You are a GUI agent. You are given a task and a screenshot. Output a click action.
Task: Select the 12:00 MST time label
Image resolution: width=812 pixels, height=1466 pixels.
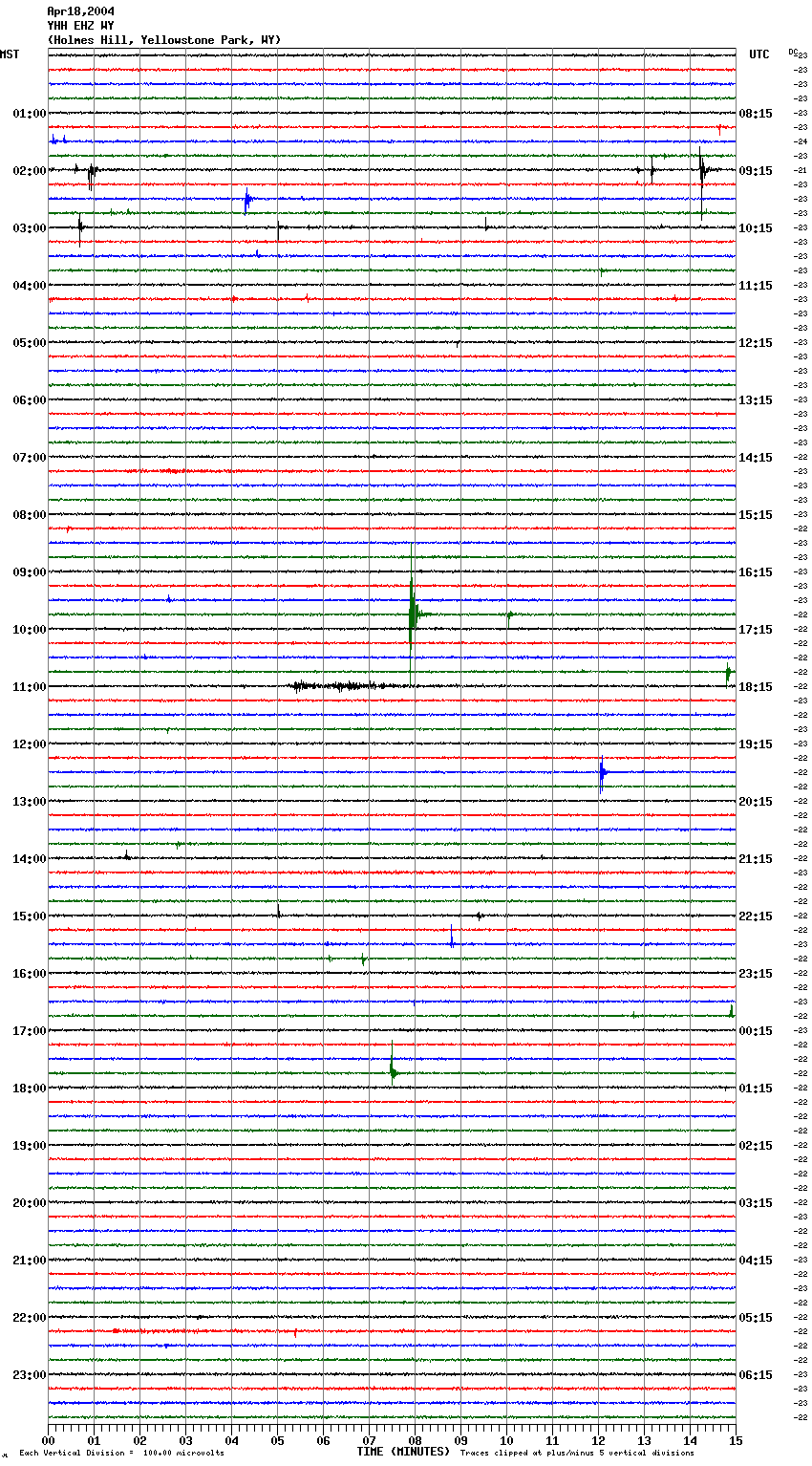point(30,744)
